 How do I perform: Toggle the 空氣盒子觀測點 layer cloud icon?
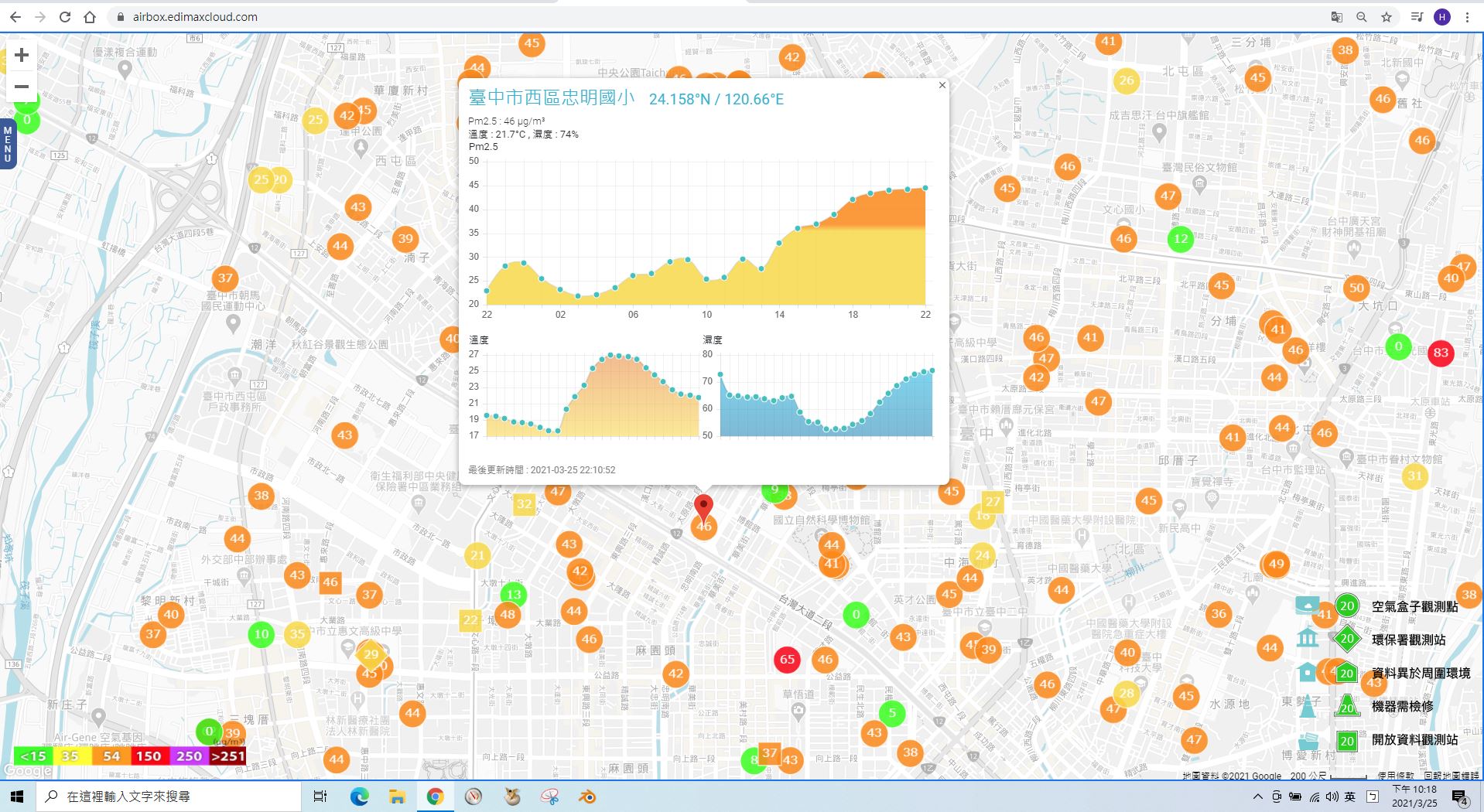click(x=1308, y=606)
